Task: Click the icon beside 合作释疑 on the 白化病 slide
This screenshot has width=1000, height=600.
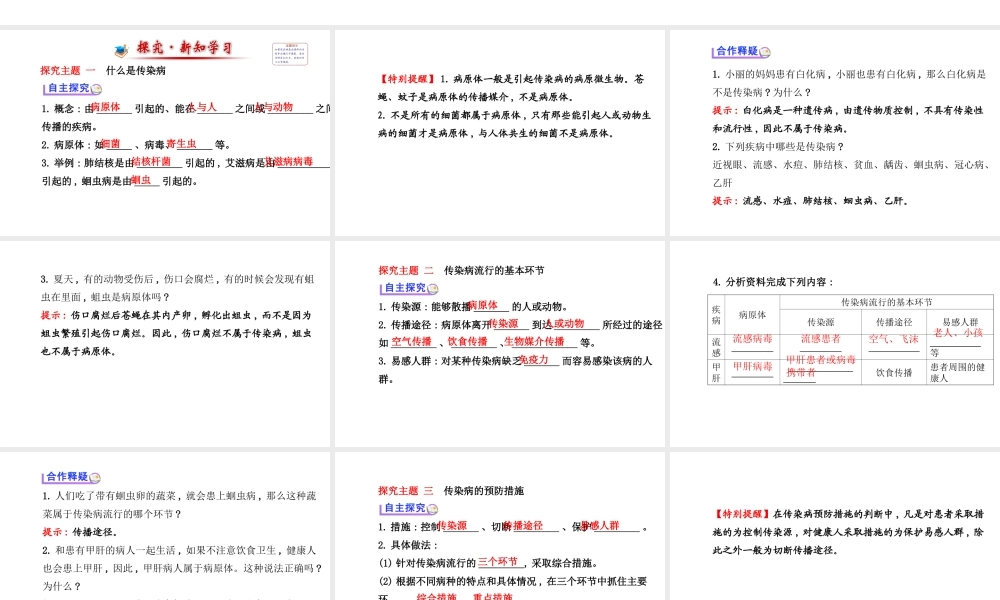Action: pyautogui.click(x=765, y=52)
